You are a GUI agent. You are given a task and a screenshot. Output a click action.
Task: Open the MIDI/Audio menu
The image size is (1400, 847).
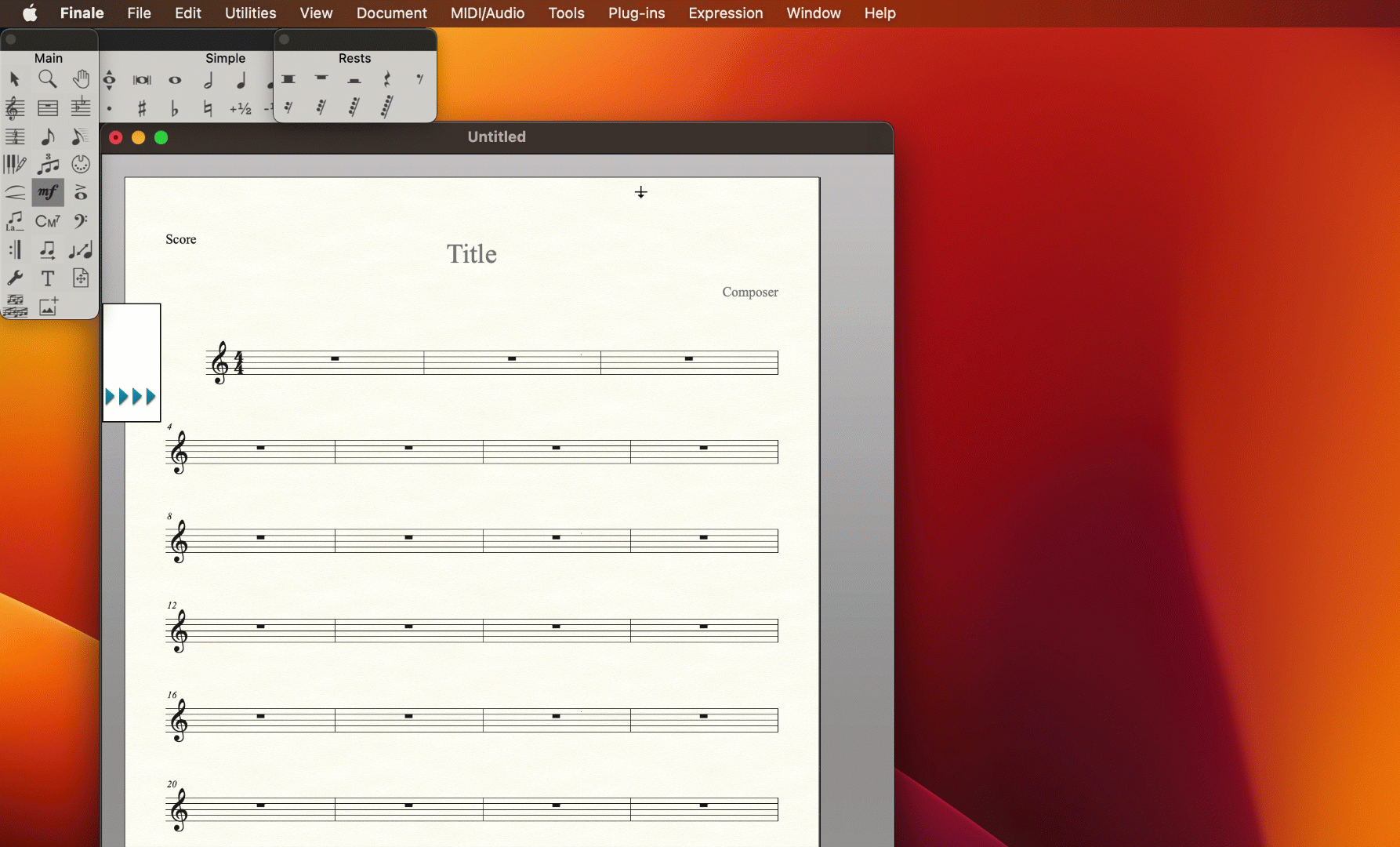(x=487, y=13)
